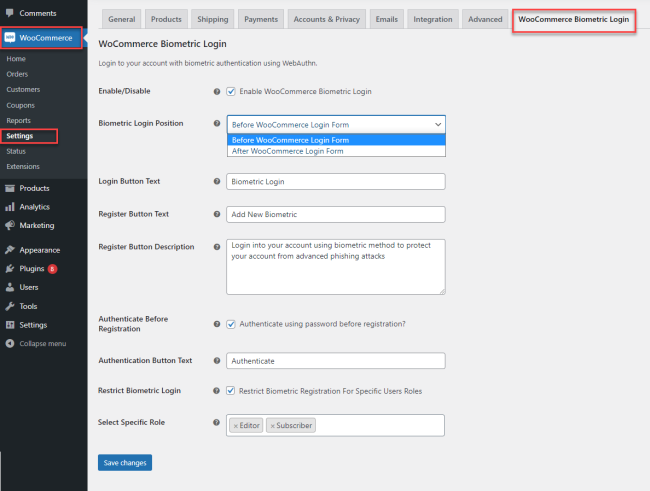Click the Collapse menu text label

43,343
